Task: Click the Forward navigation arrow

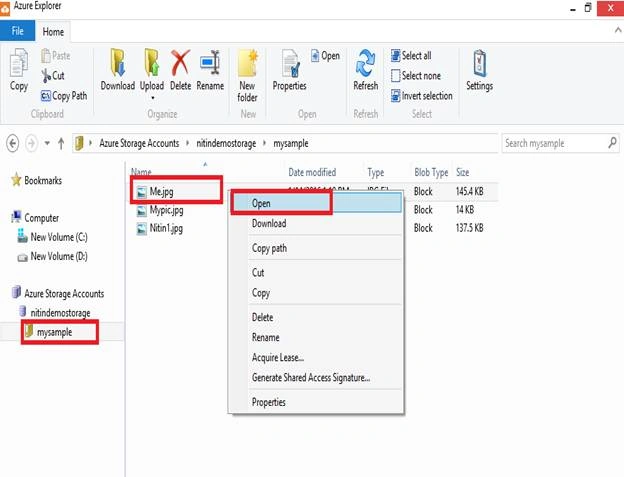Action: tap(31, 143)
